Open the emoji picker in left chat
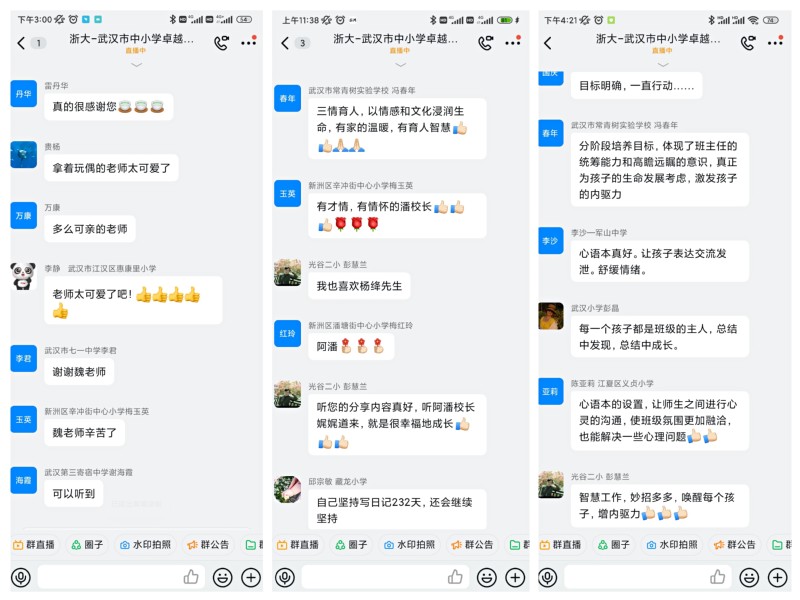The image size is (800, 600). 222,577
